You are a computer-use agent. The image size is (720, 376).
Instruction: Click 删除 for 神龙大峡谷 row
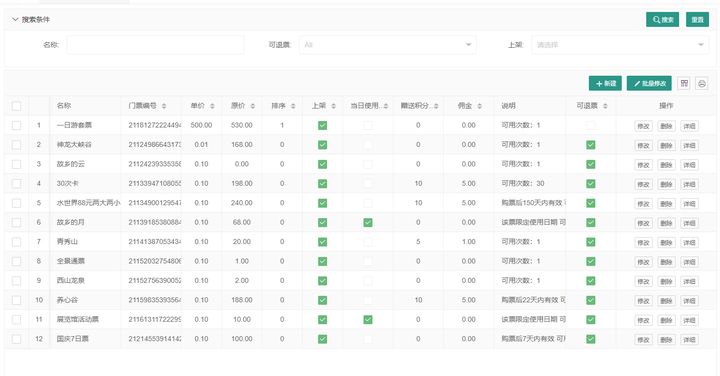point(666,146)
